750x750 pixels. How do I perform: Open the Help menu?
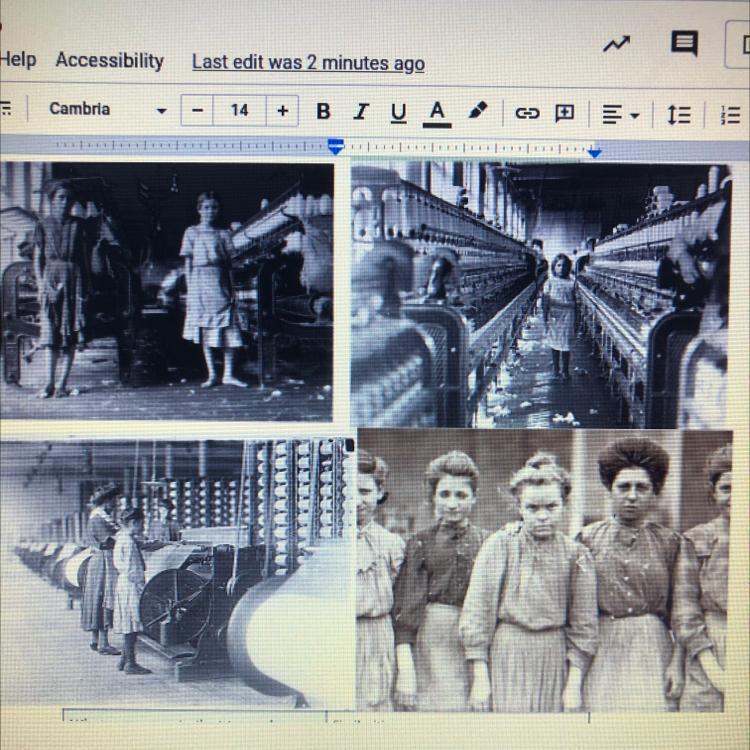18,59
